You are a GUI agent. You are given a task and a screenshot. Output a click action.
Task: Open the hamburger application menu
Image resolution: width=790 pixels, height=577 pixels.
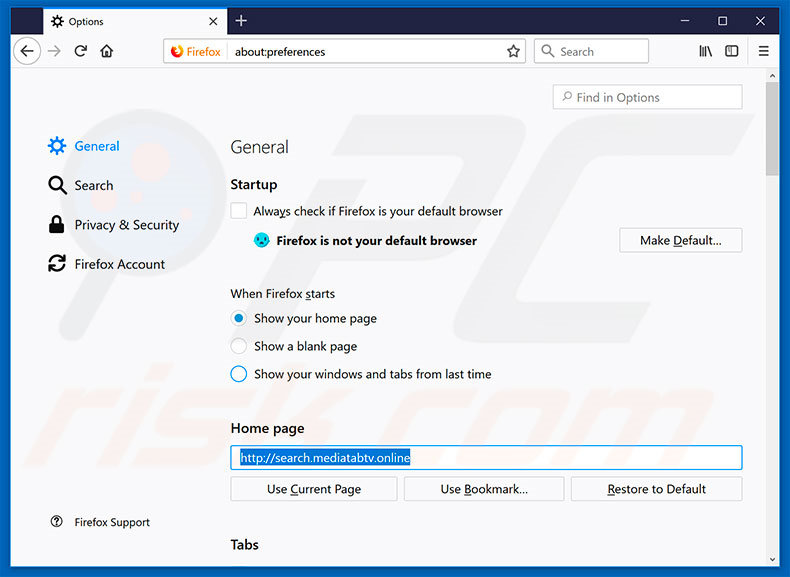tap(763, 51)
